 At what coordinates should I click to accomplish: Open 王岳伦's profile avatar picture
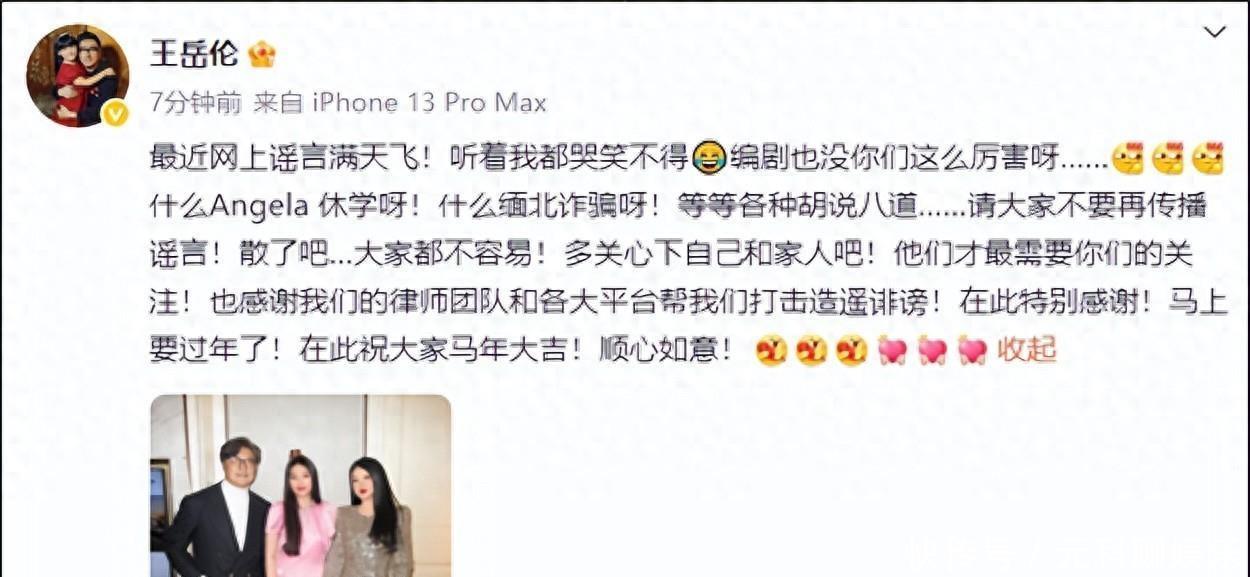click(x=77, y=75)
